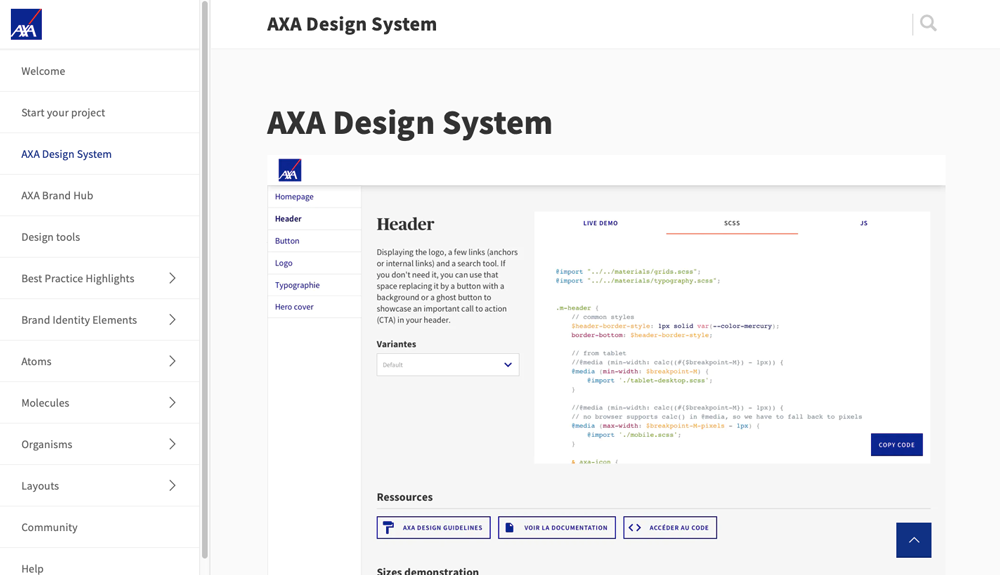1000x575 pixels.
Task: Click the AXA logo in the embedded preview
Action: pos(290,170)
